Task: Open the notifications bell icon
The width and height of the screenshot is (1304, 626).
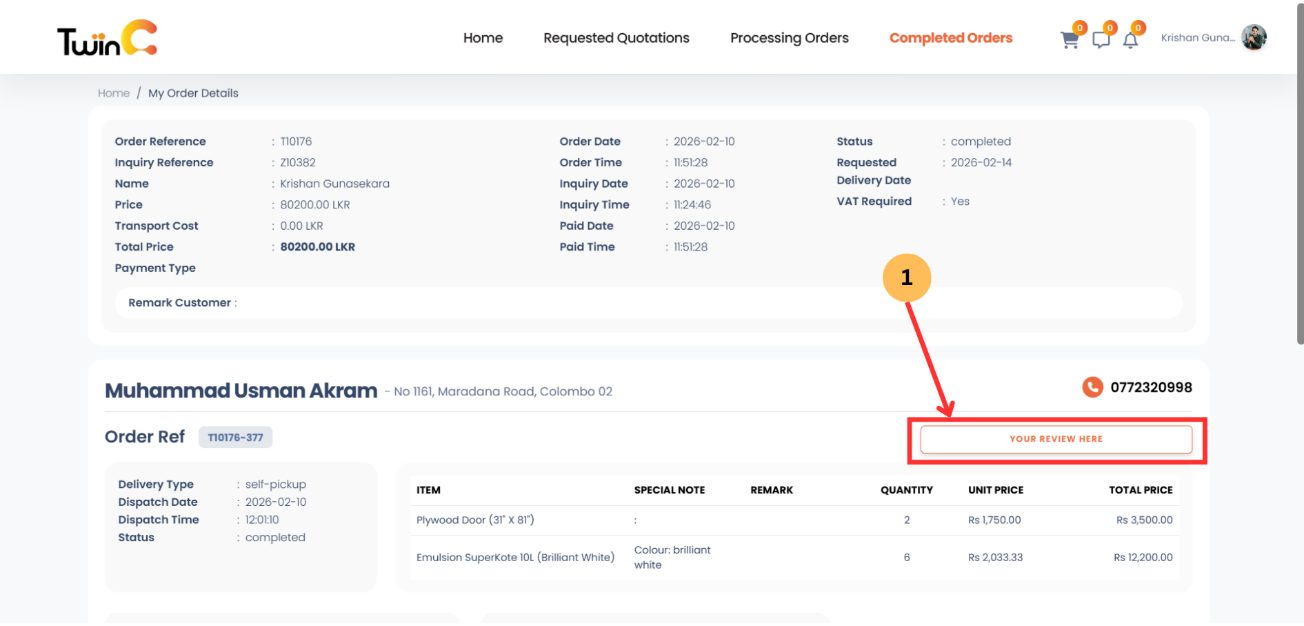Action: (1131, 41)
